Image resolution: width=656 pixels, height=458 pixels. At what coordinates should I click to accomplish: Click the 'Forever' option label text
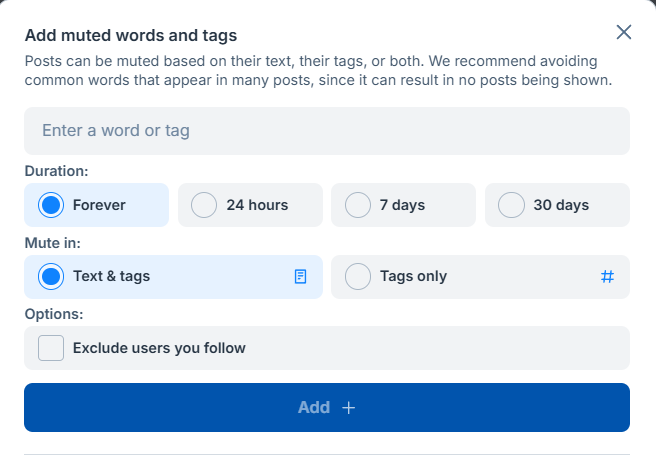(x=99, y=205)
